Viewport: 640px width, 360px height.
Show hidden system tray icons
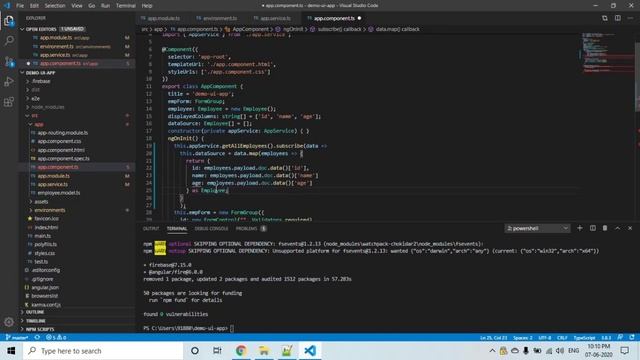click(x=492, y=351)
